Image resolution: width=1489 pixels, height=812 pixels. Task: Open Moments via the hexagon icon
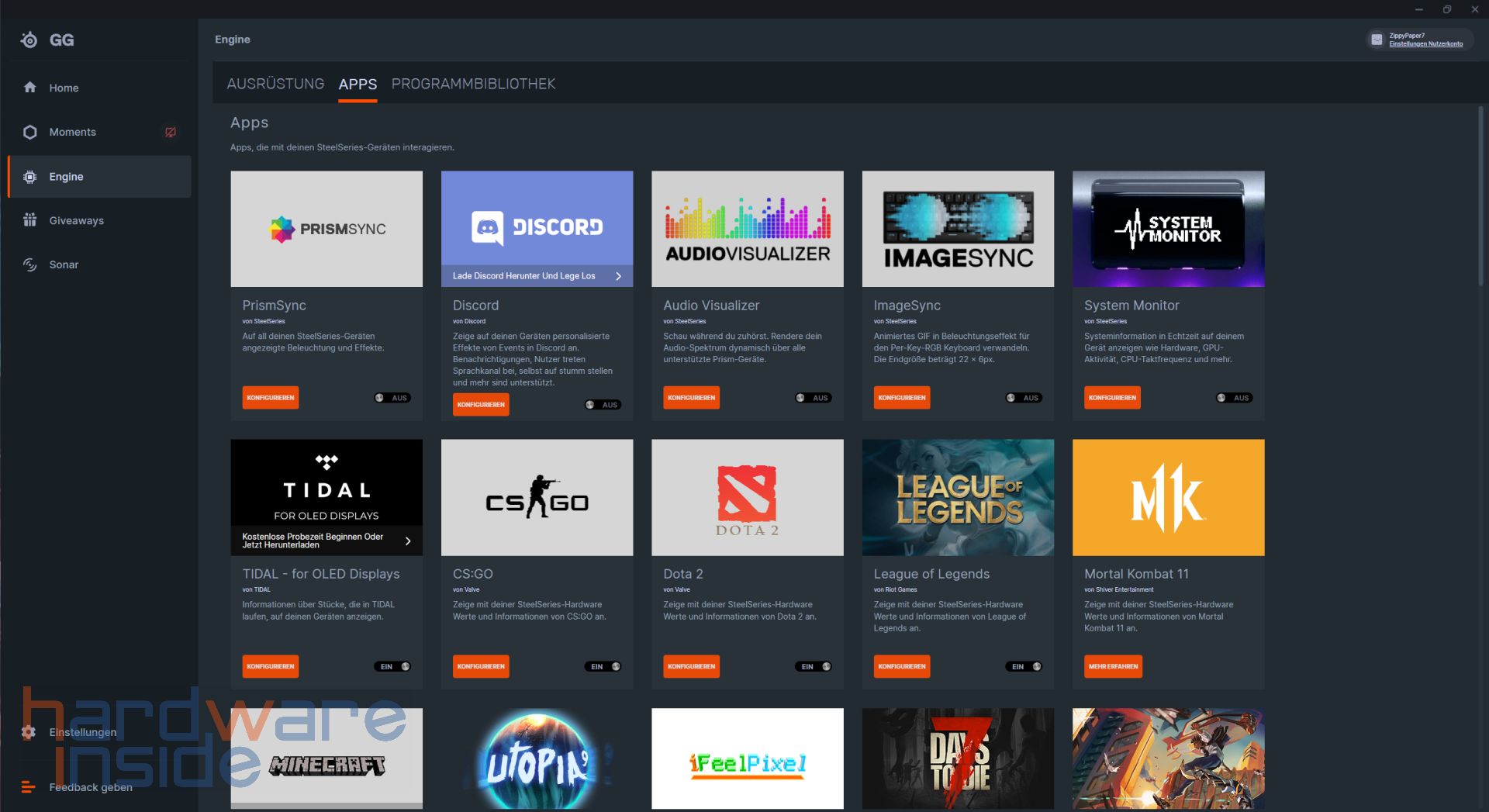coord(30,132)
